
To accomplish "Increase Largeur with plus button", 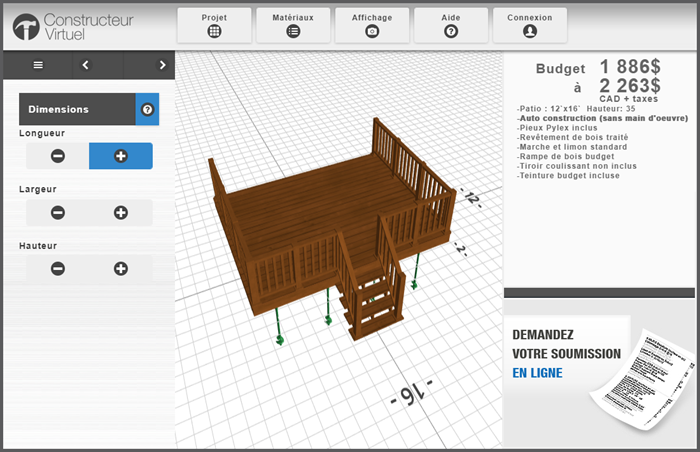I will (x=121, y=213).
